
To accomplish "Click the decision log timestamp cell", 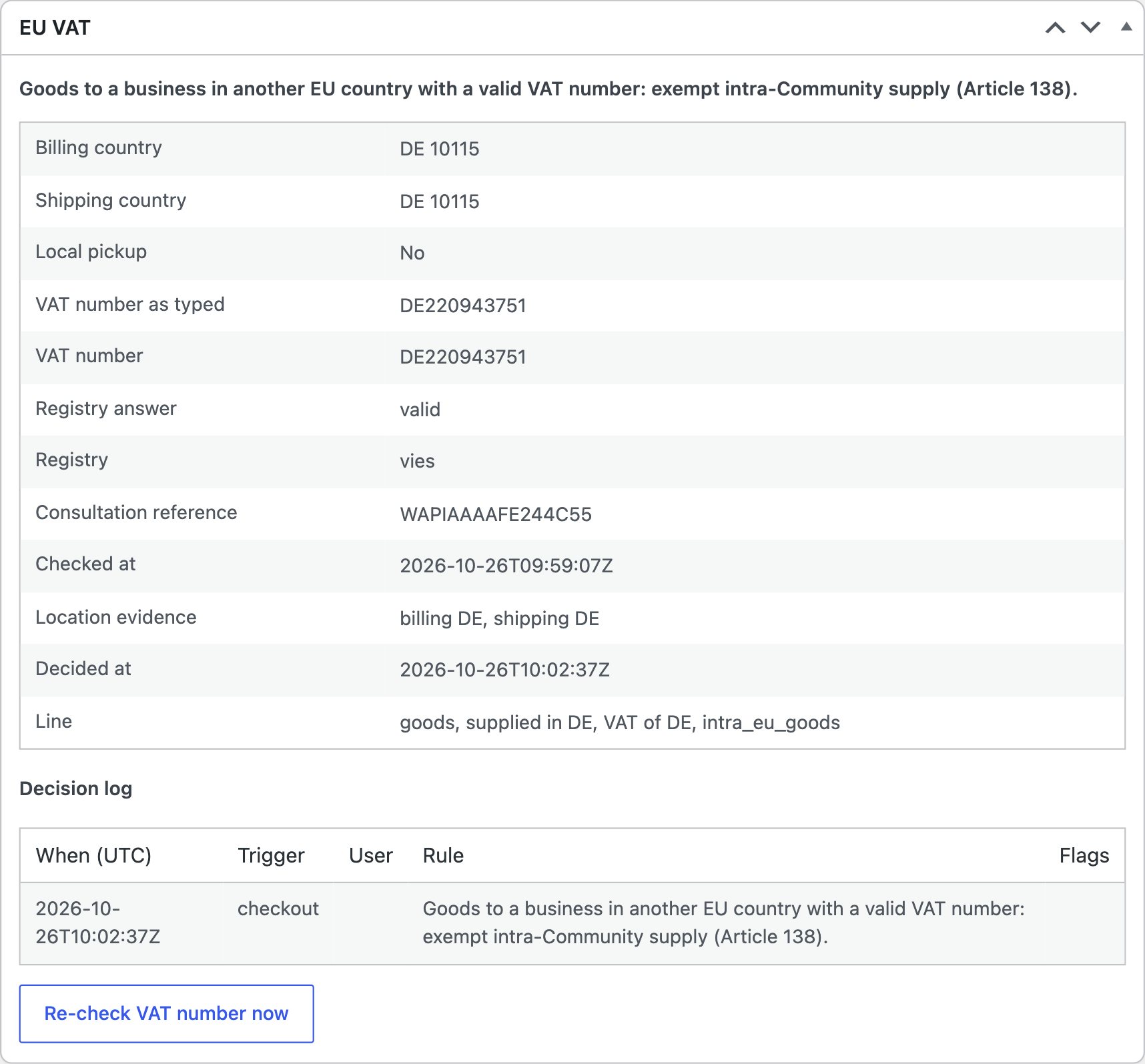I will pyautogui.click(x=98, y=923).
